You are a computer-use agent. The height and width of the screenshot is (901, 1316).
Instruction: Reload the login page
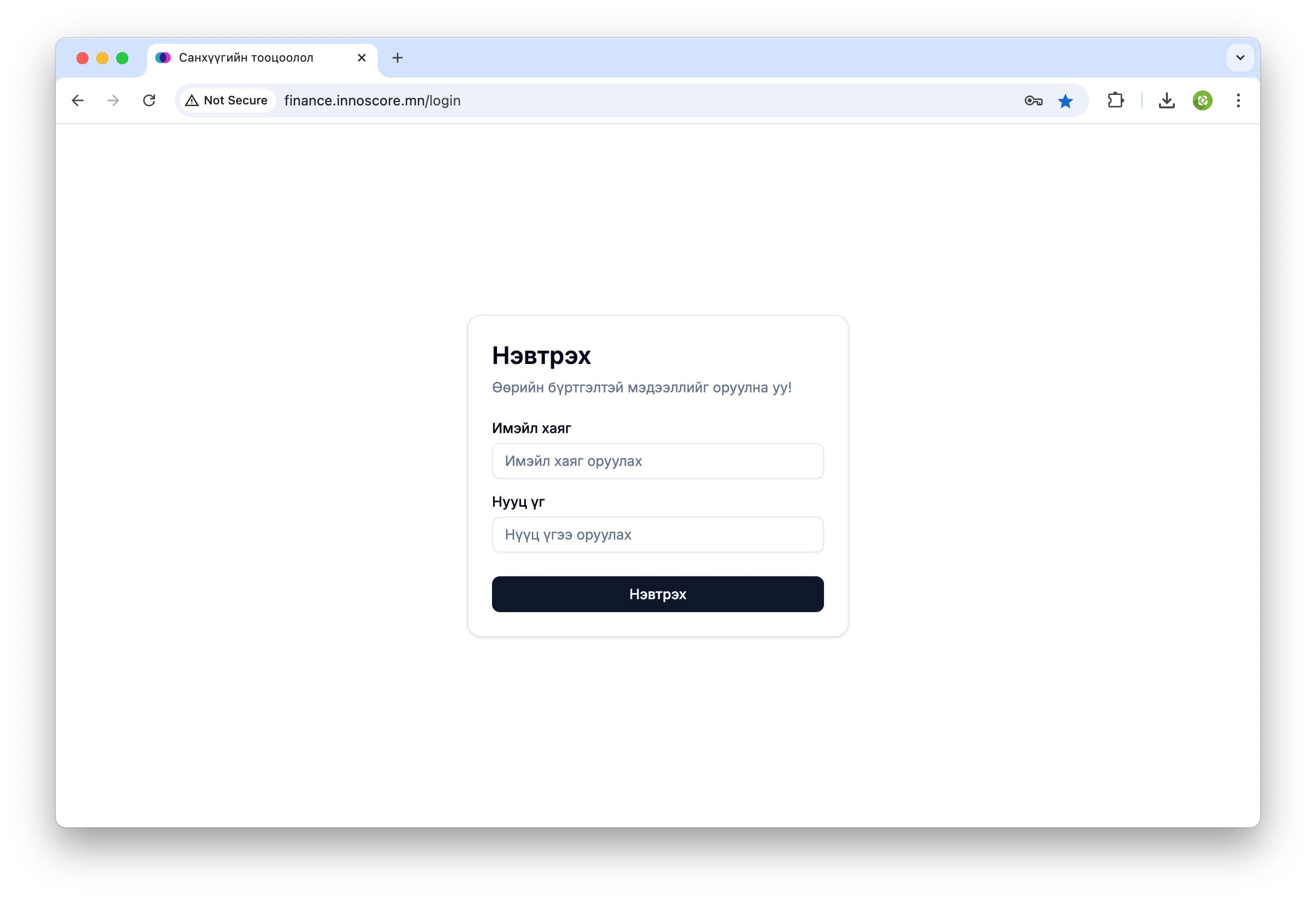click(149, 100)
